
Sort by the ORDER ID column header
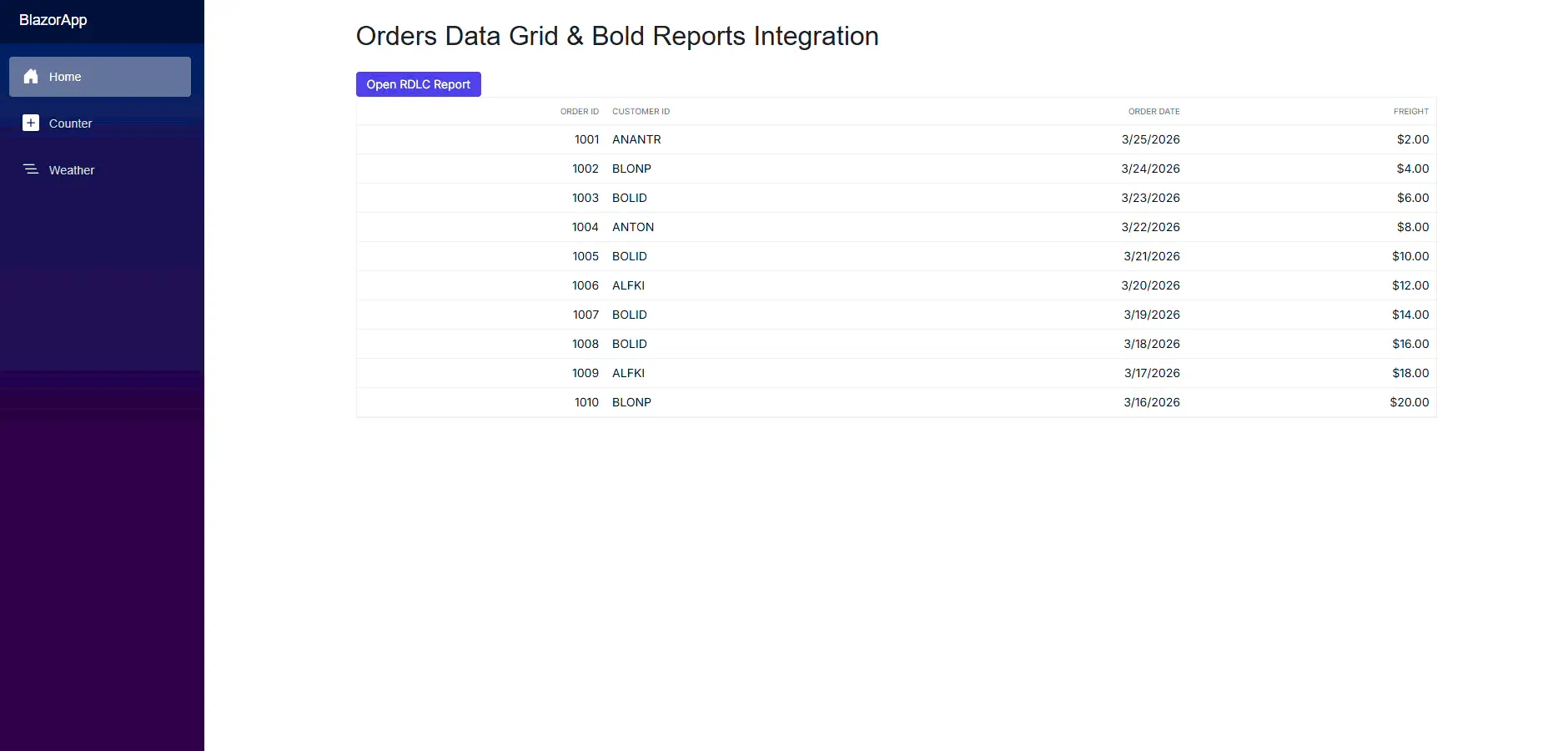pos(580,111)
